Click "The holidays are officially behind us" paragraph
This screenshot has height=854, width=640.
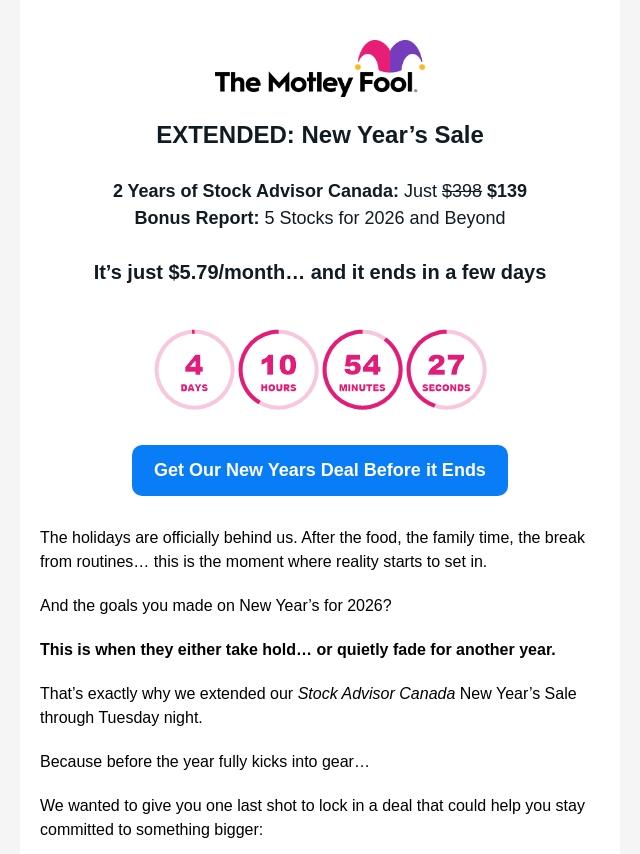pyautogui.click(x=312, y=549)
